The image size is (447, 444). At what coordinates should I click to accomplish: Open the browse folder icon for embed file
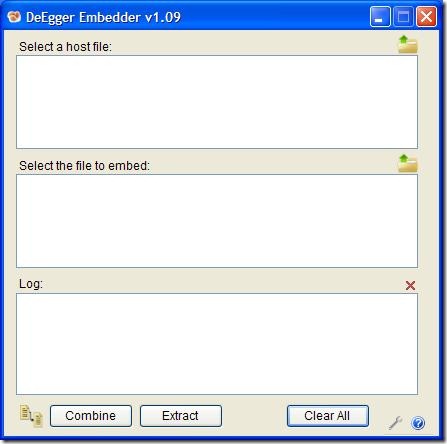[x=408, y=163]
